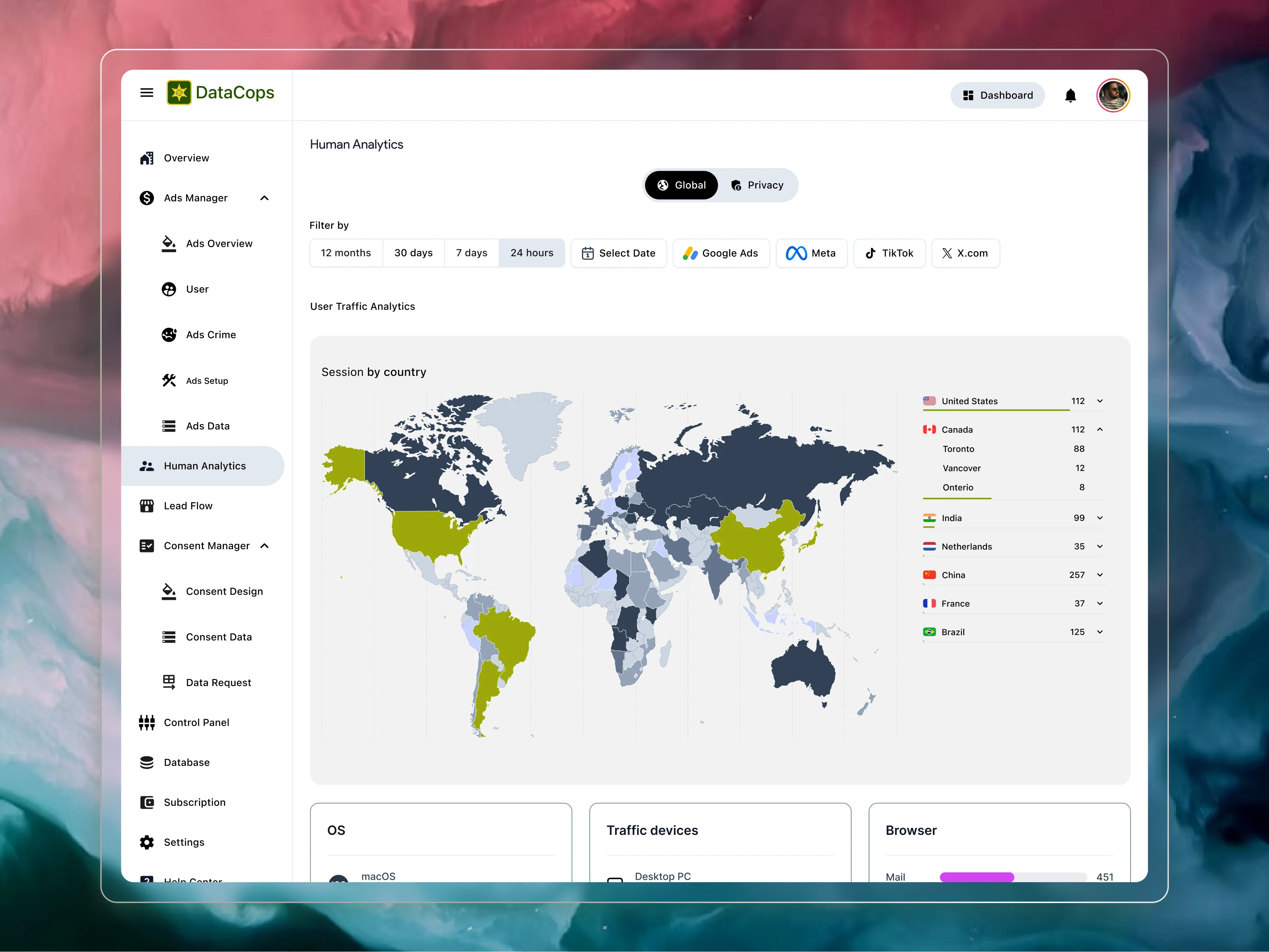Toggle the Google Ads filter
The image size is (1269, 952).
tap(721, 253)
